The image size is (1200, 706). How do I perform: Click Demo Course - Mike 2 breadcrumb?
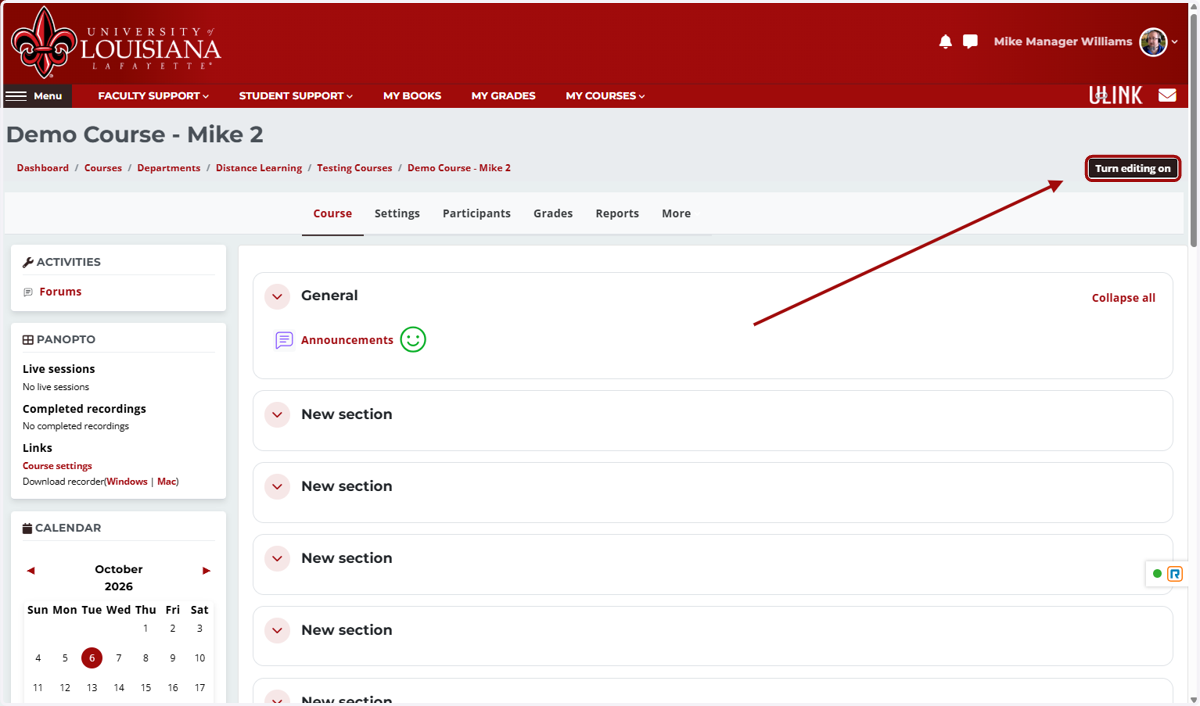(x=459, y=168)
